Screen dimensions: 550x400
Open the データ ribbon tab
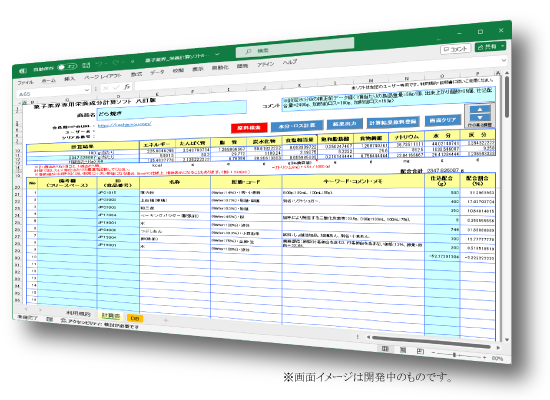point(157,72)
